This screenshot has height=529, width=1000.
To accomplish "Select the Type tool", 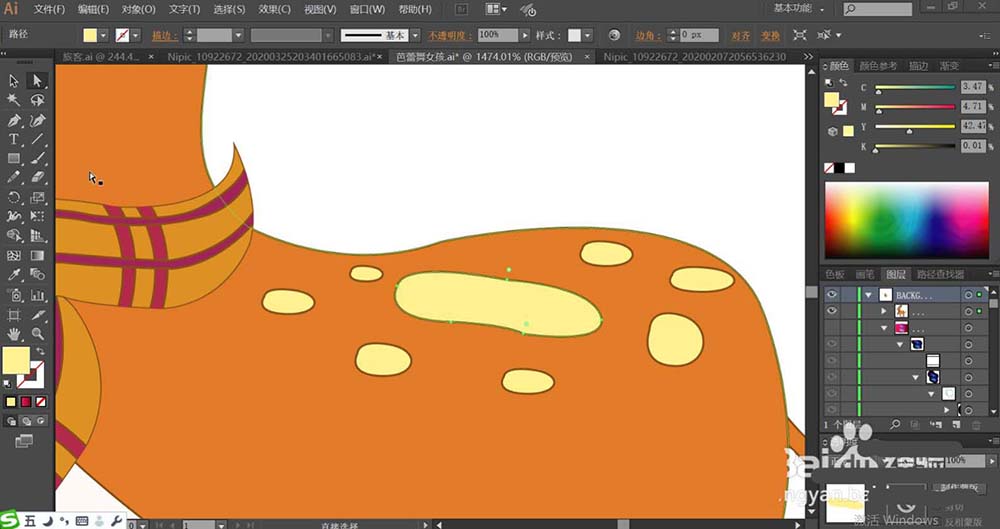I will point(14,139).
